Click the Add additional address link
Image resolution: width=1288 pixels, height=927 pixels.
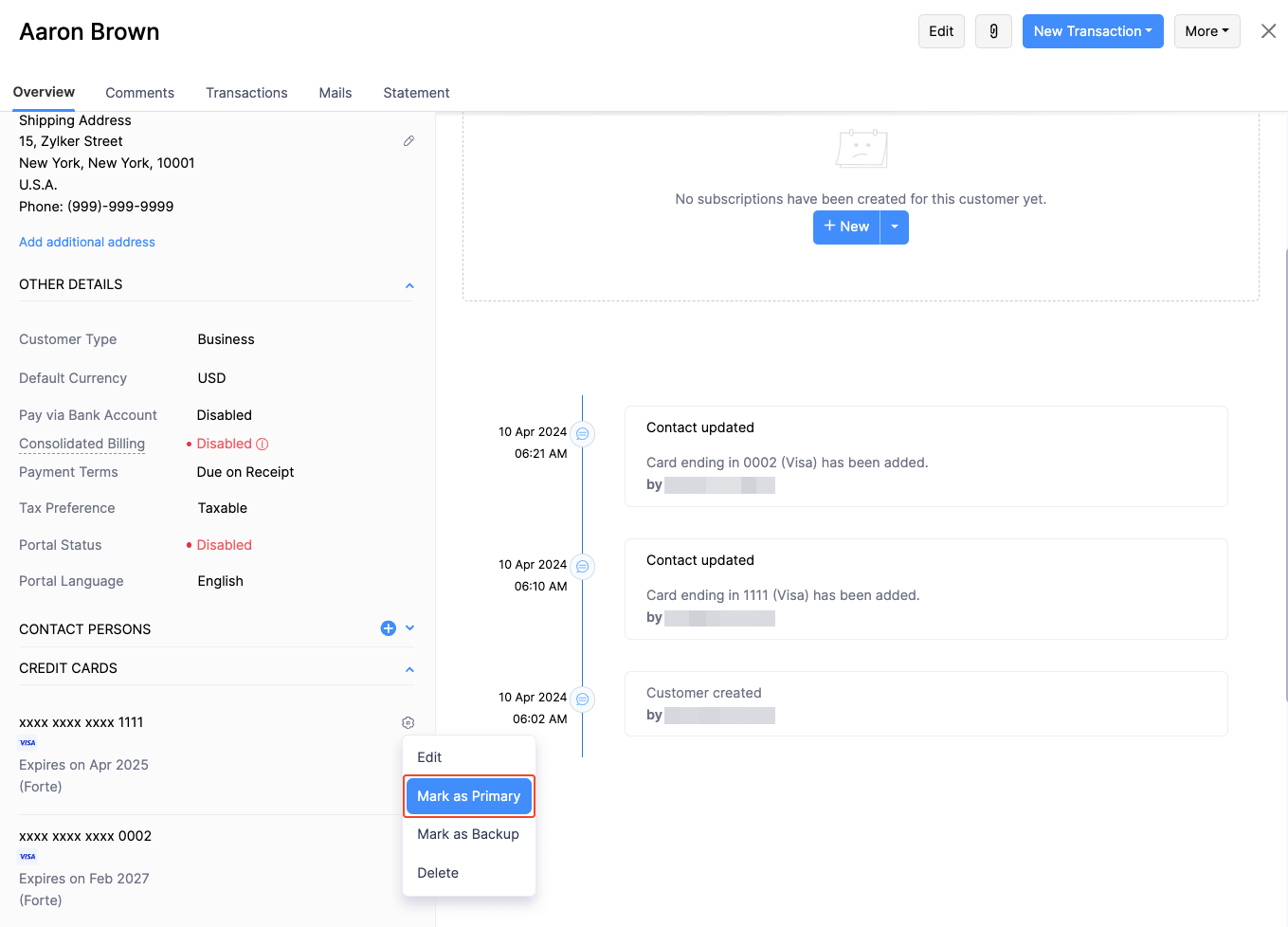(x=87, y=242)
